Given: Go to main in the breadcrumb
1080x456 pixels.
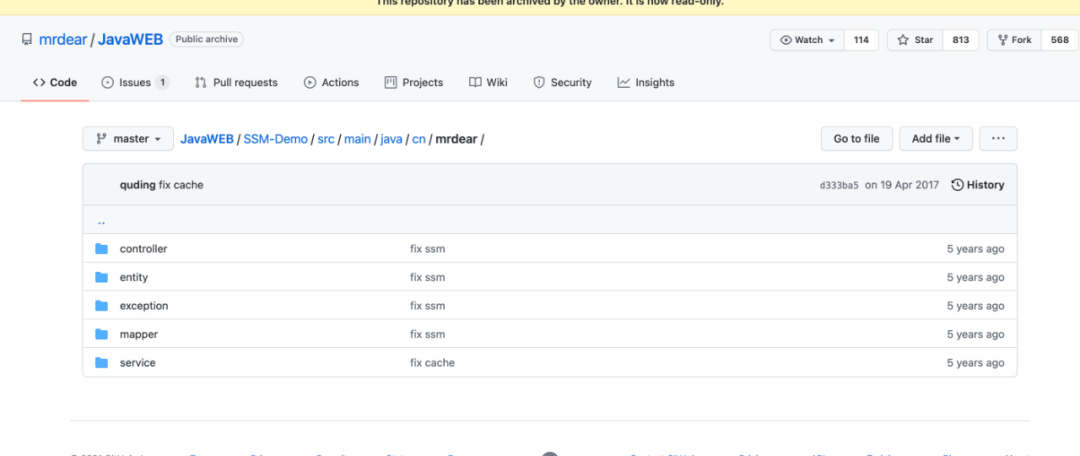Looking at the screenshot, I should pyautogui.click(x=357, y=138).
